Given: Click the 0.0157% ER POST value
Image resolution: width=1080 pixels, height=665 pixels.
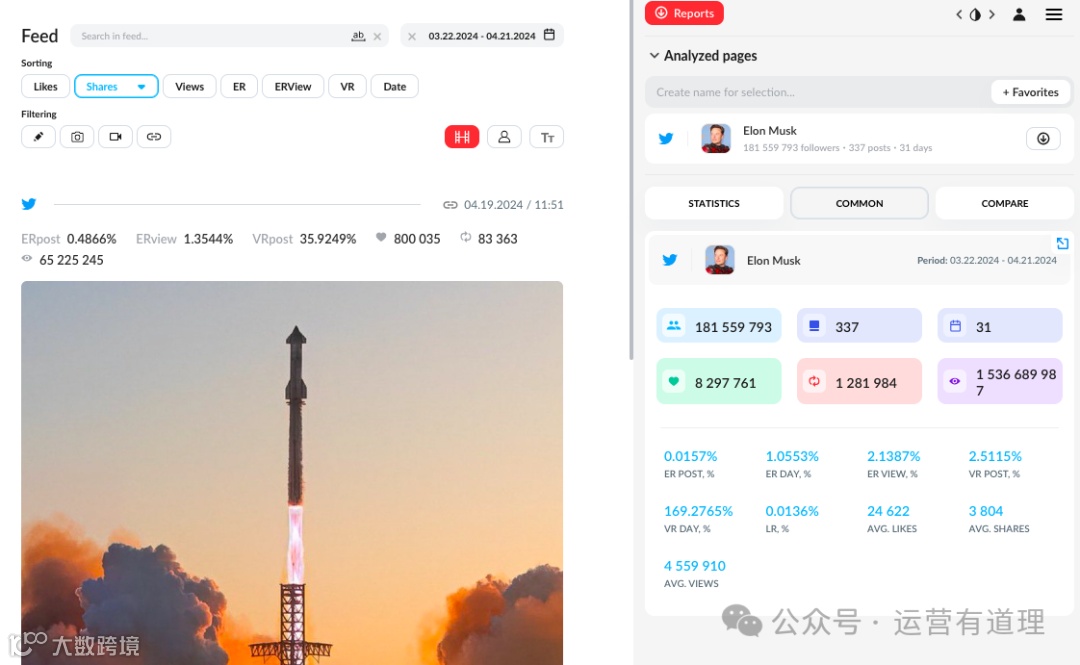Looking at the screenshot, I should [x=690, y=456].
